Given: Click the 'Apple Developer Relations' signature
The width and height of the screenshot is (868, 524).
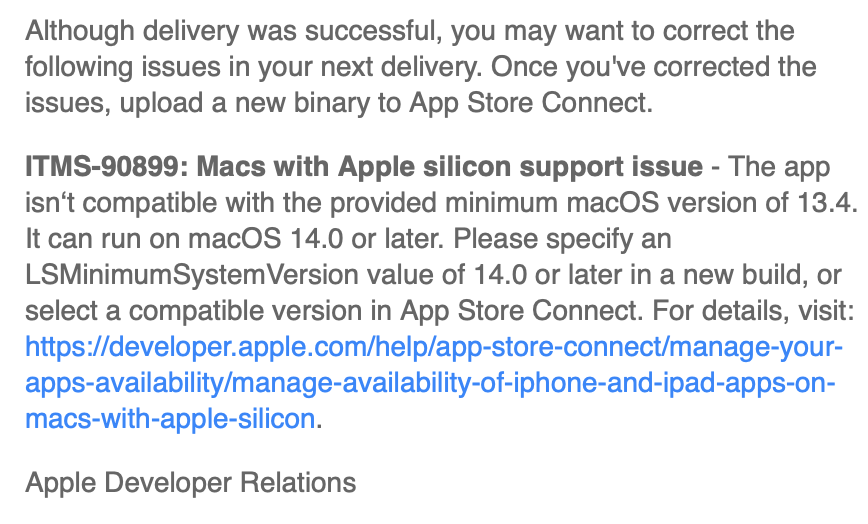Looking at the screenshot, I should pyautogui.click(x=190, y=483).
